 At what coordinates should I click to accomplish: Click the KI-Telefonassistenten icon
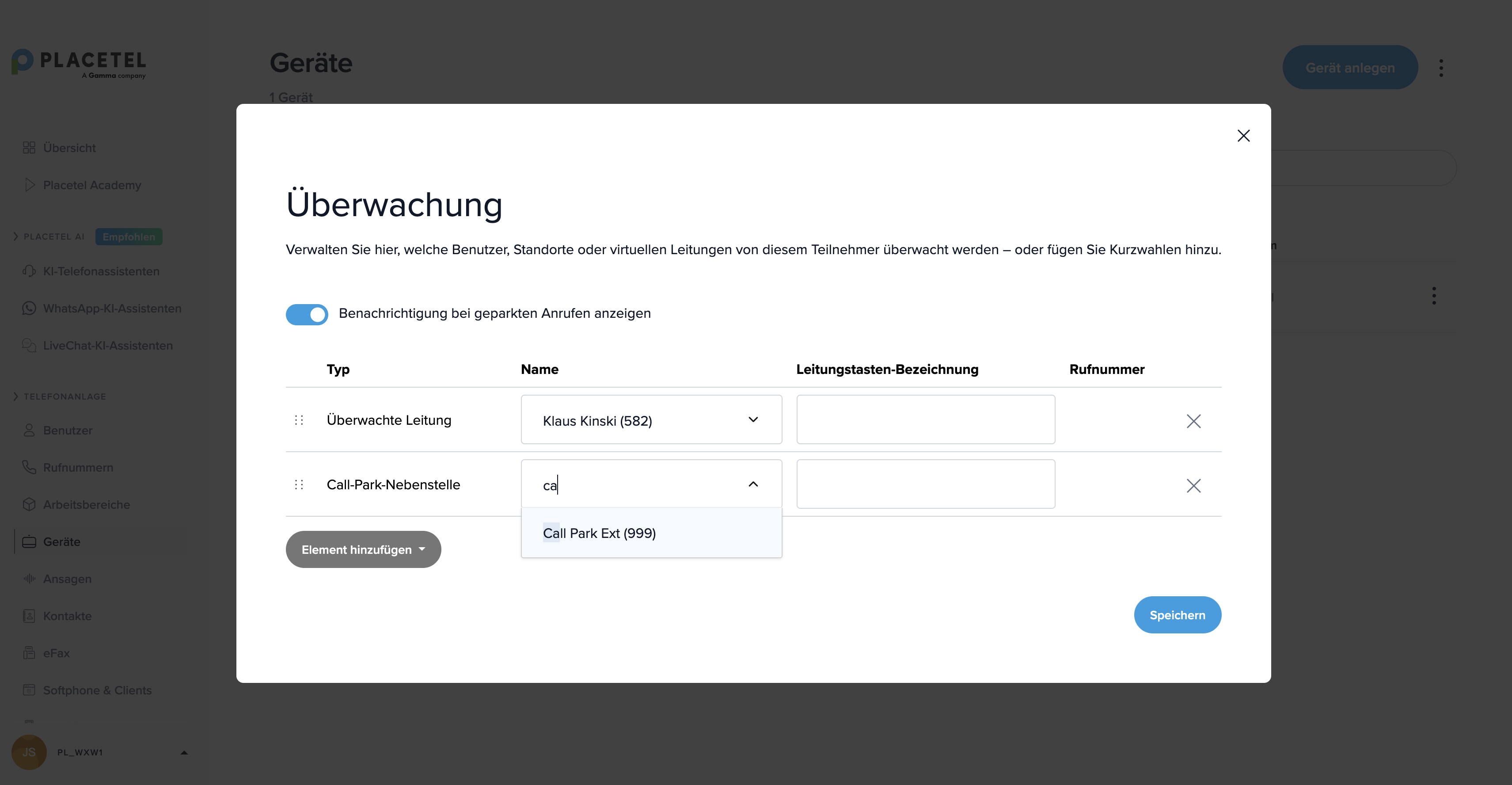pos(29,271)
